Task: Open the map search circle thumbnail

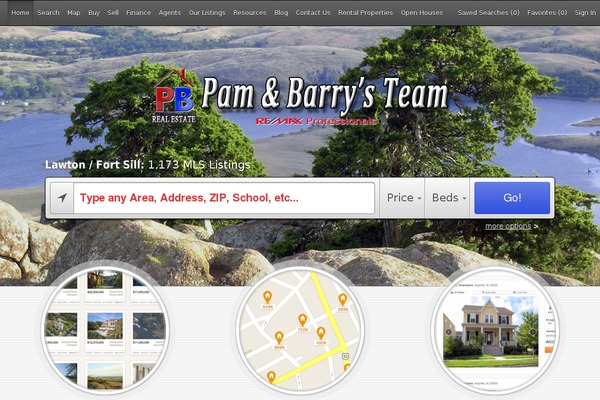Action: pos(300,331)
